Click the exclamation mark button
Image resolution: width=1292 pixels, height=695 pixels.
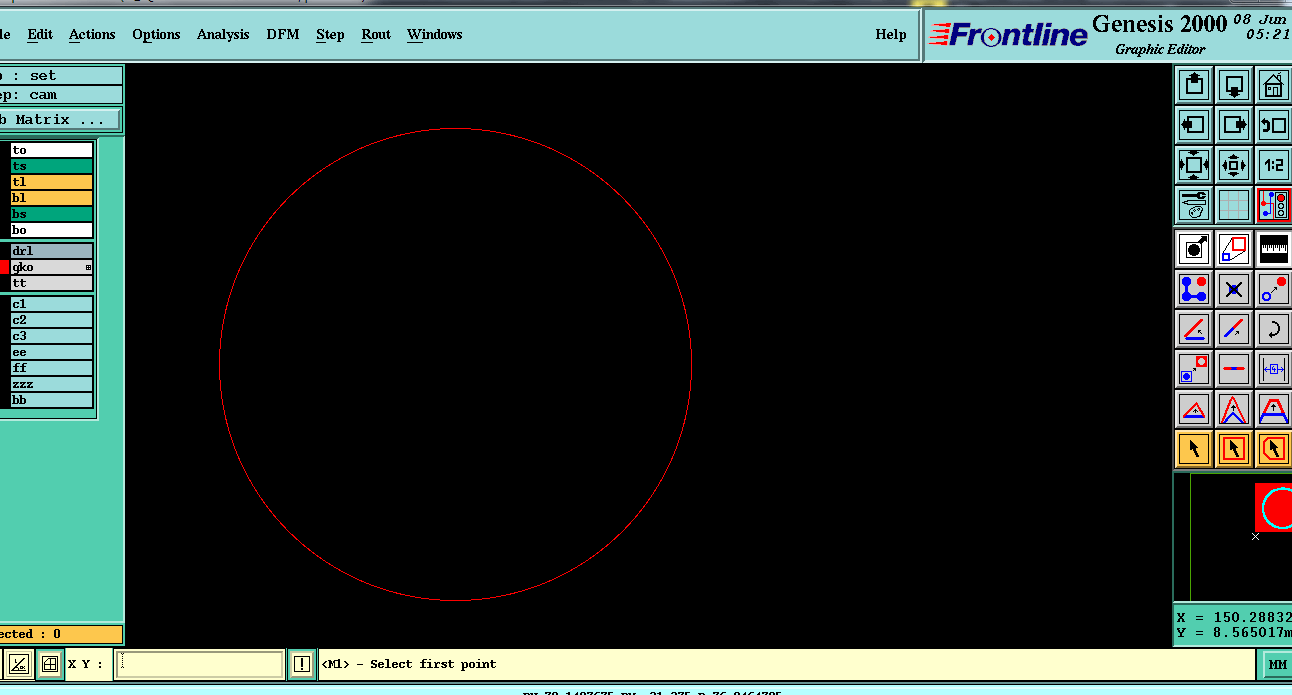coord(302,664)
